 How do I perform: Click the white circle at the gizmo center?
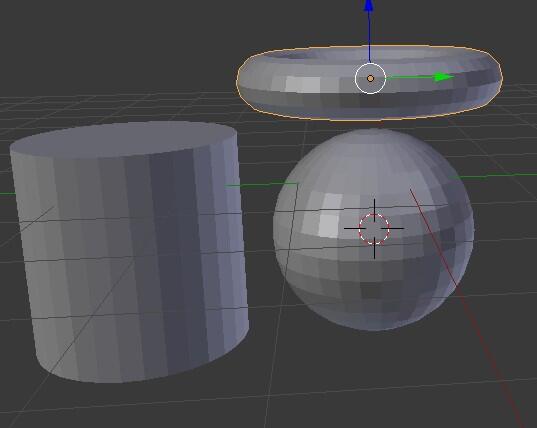tap(370, 78)
